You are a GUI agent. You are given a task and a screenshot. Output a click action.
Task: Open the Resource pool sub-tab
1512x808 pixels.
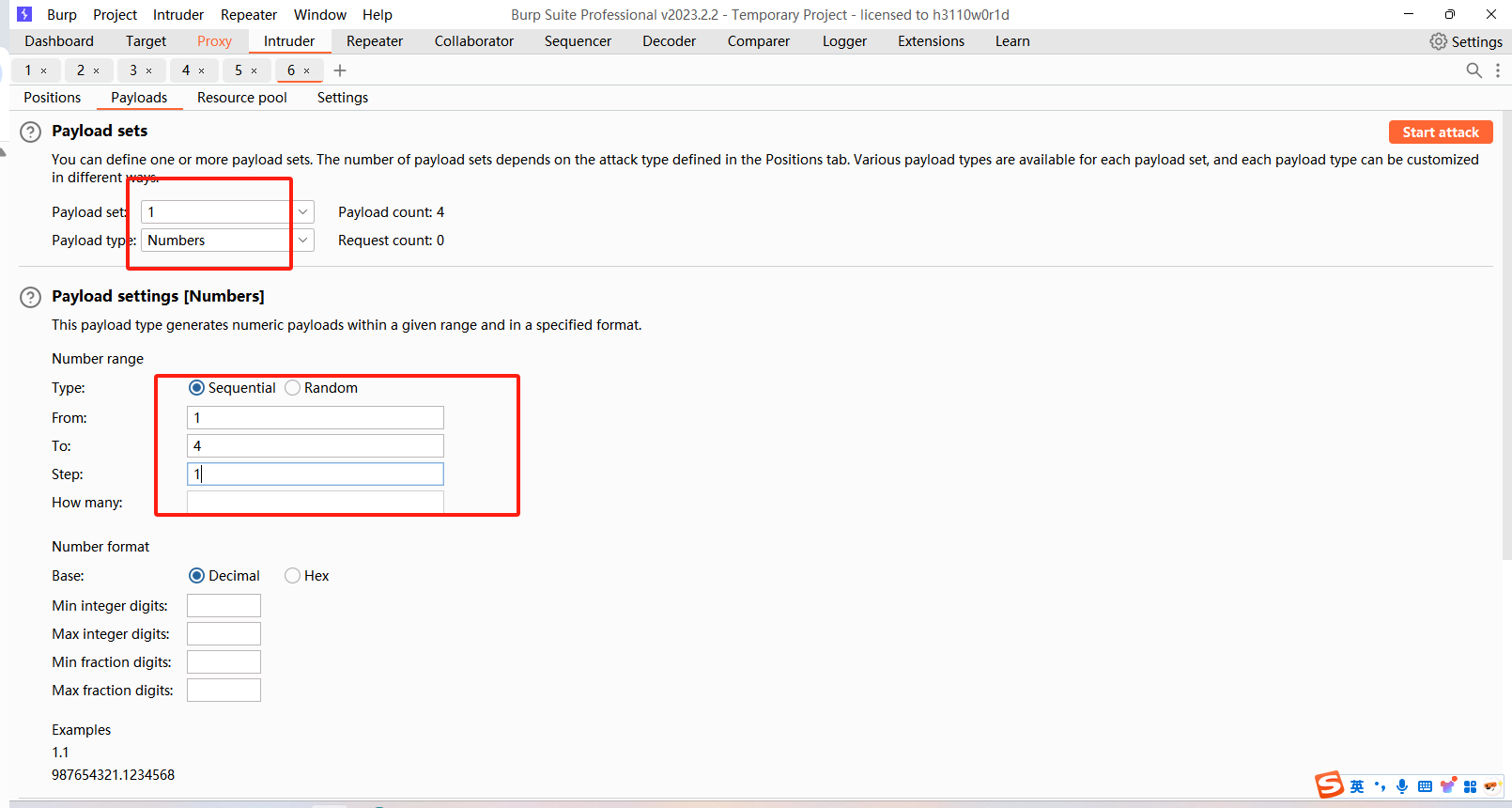coord(242,98)
